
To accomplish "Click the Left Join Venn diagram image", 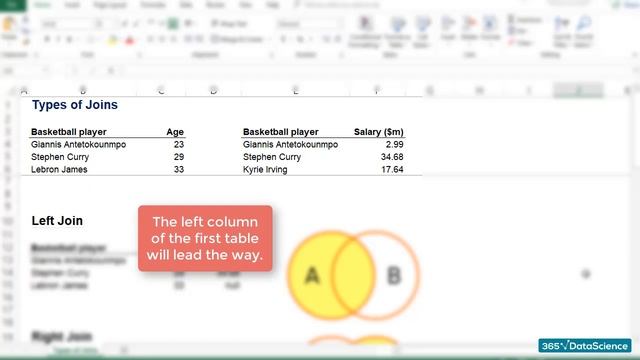I will (353, 275).
